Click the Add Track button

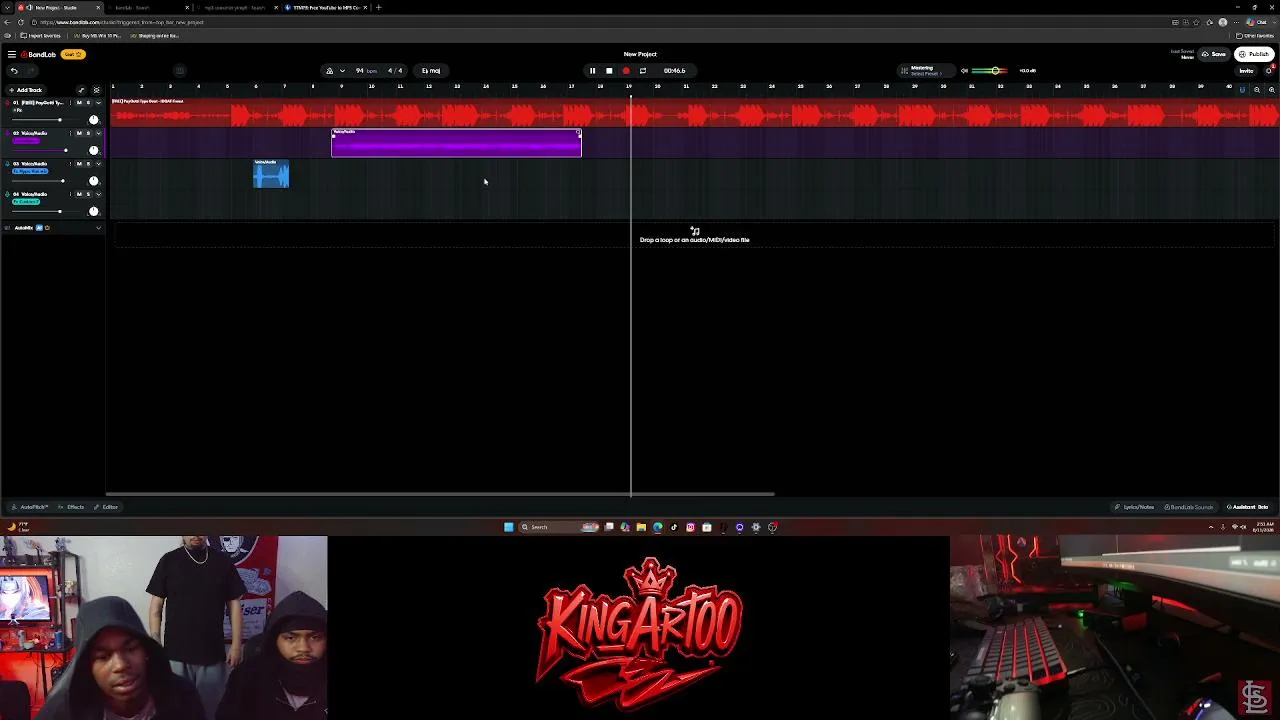pyautogui.click(x=26, y=90)
